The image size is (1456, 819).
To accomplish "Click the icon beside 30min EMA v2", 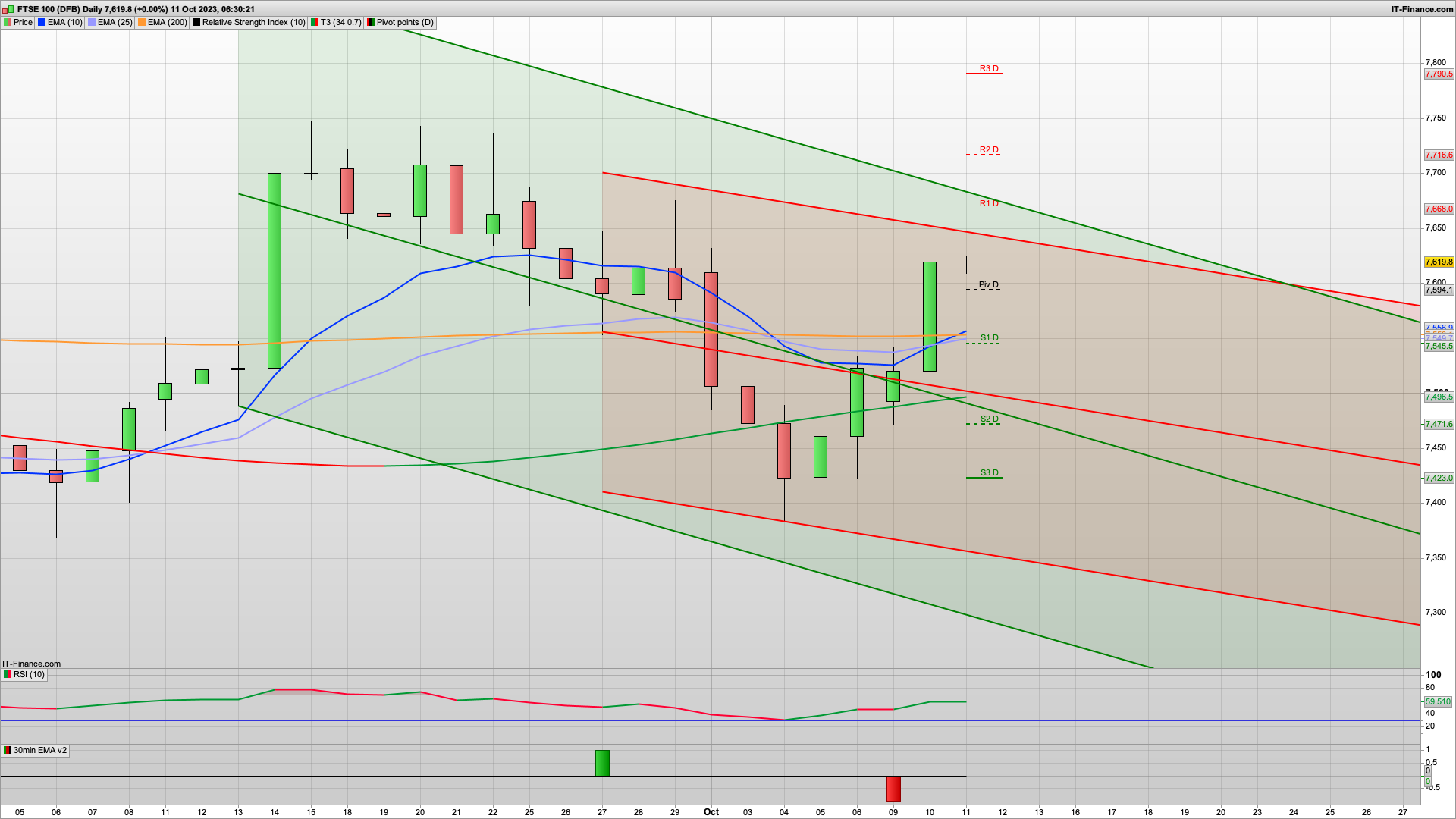I will 8,751.
